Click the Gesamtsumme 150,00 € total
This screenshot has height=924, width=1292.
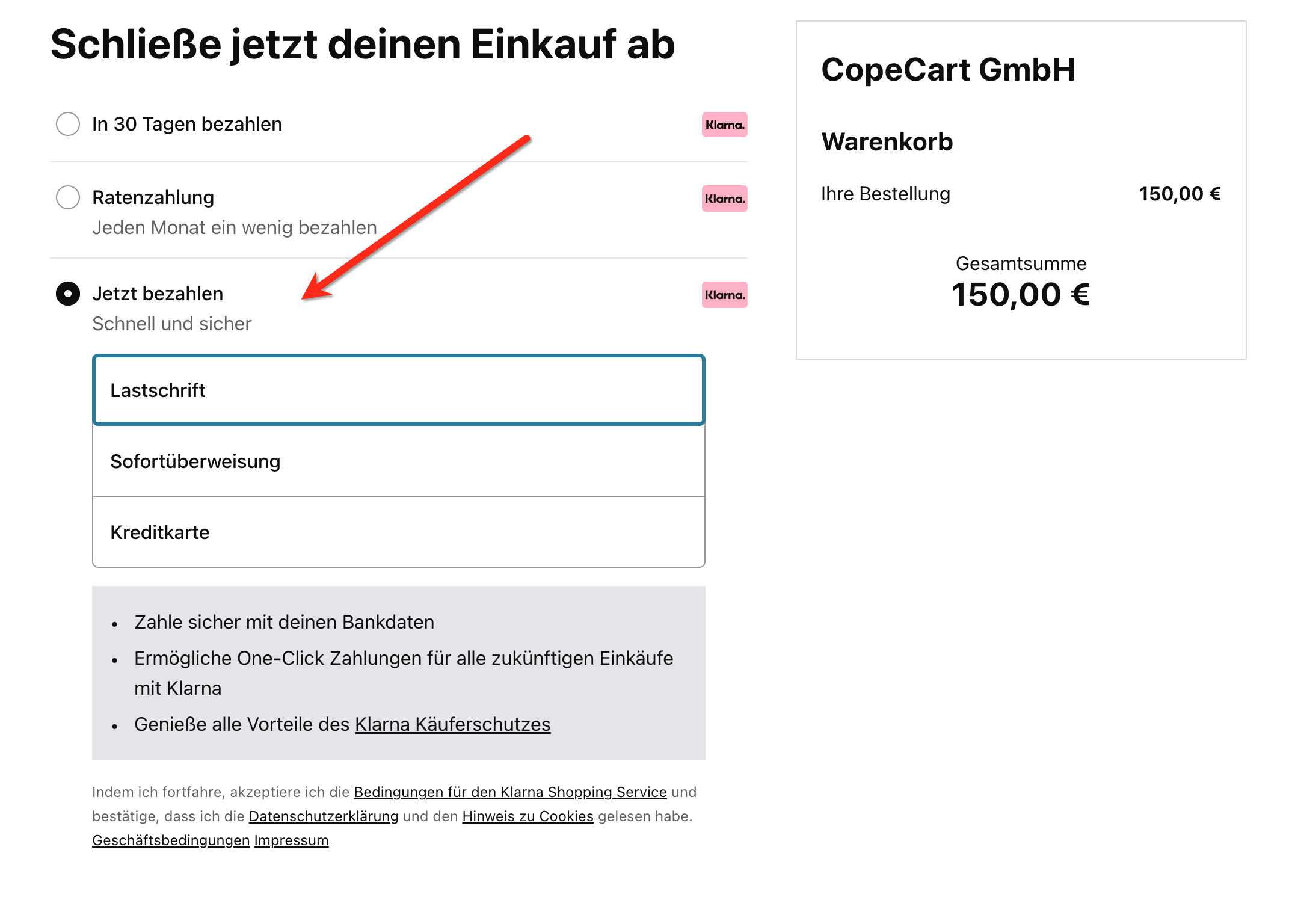[1021, 294]
